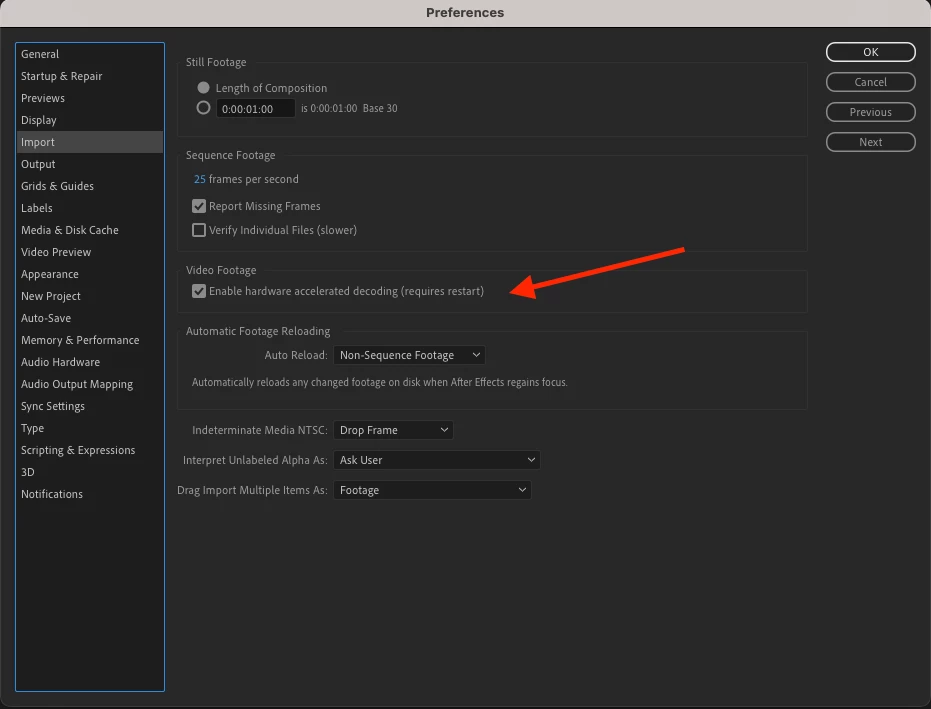Open Media & Disk Cache preferences
Screen dimensions: 931x709
pos(90,230)
